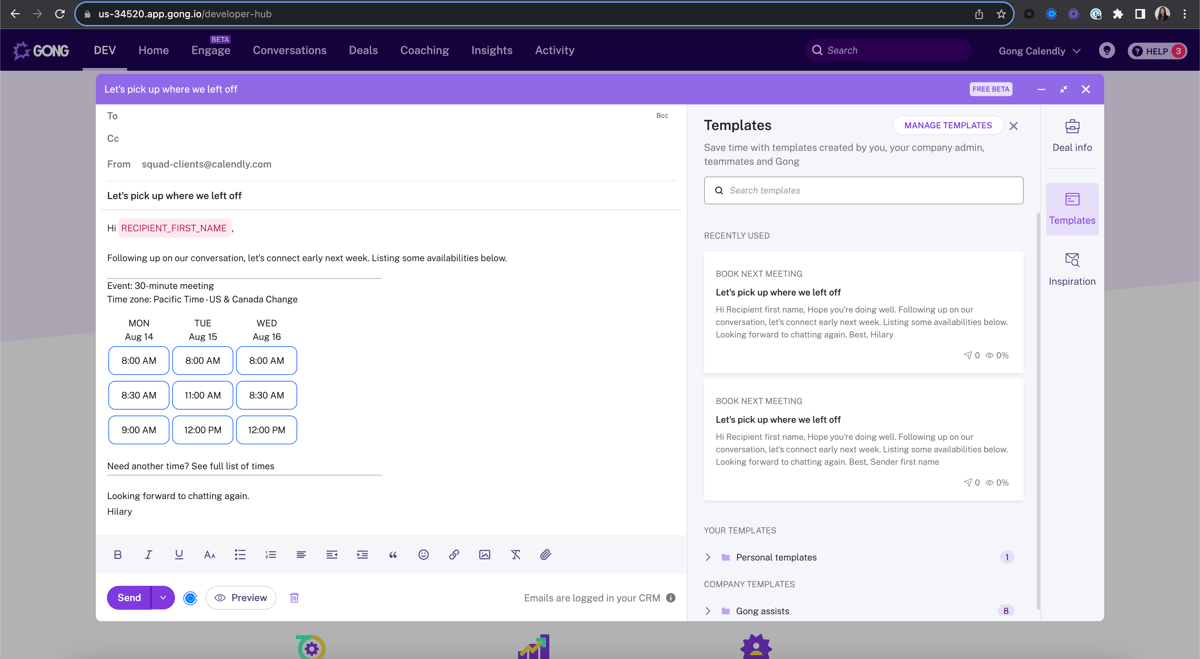The image size is (1200, 659).
Task: Open the font size option
Action: pos(209,555)
